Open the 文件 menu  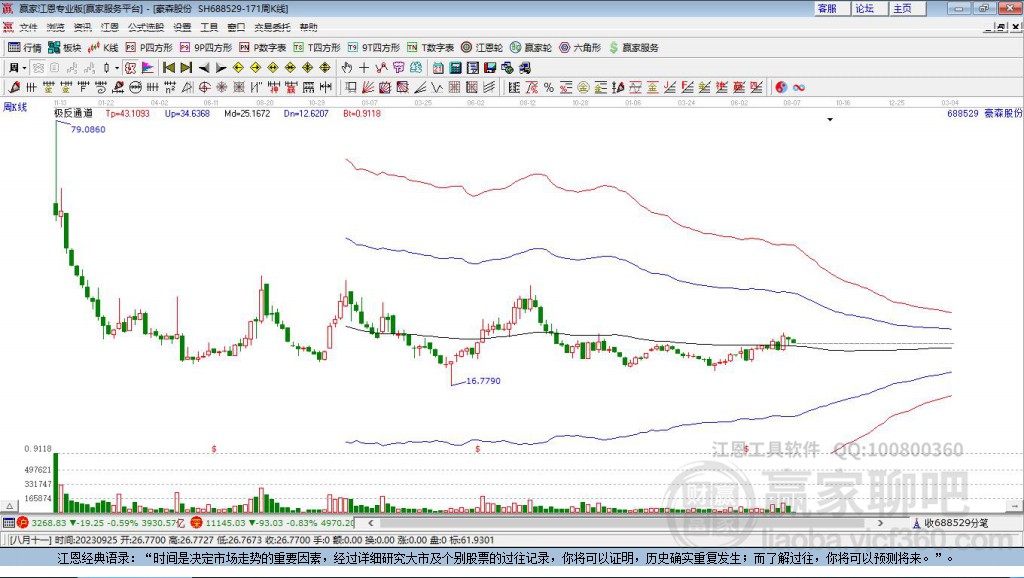pyautogui.click(x=28, y=27)
